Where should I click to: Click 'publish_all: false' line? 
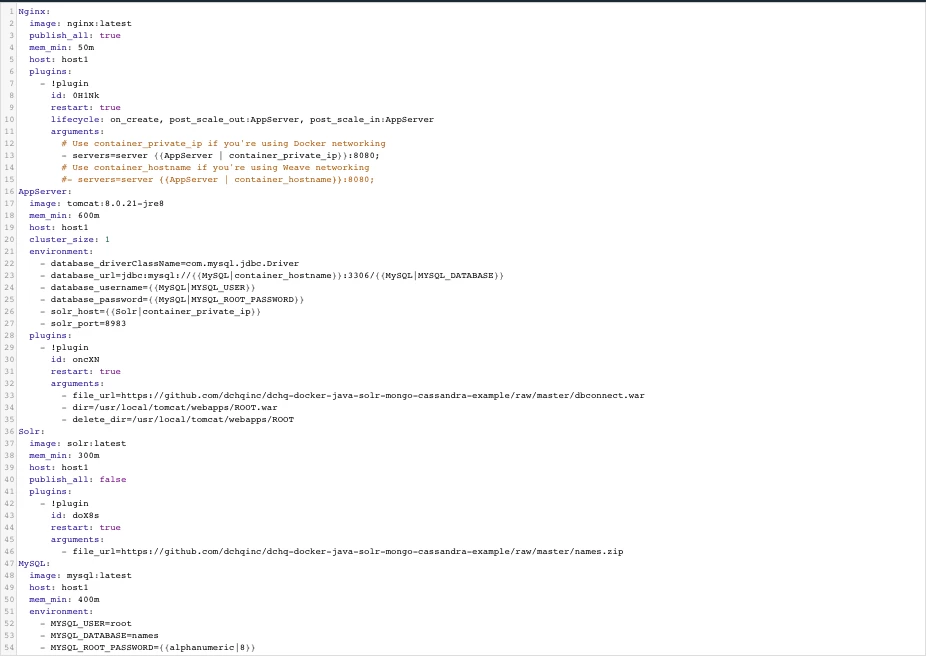click(78, 480)
